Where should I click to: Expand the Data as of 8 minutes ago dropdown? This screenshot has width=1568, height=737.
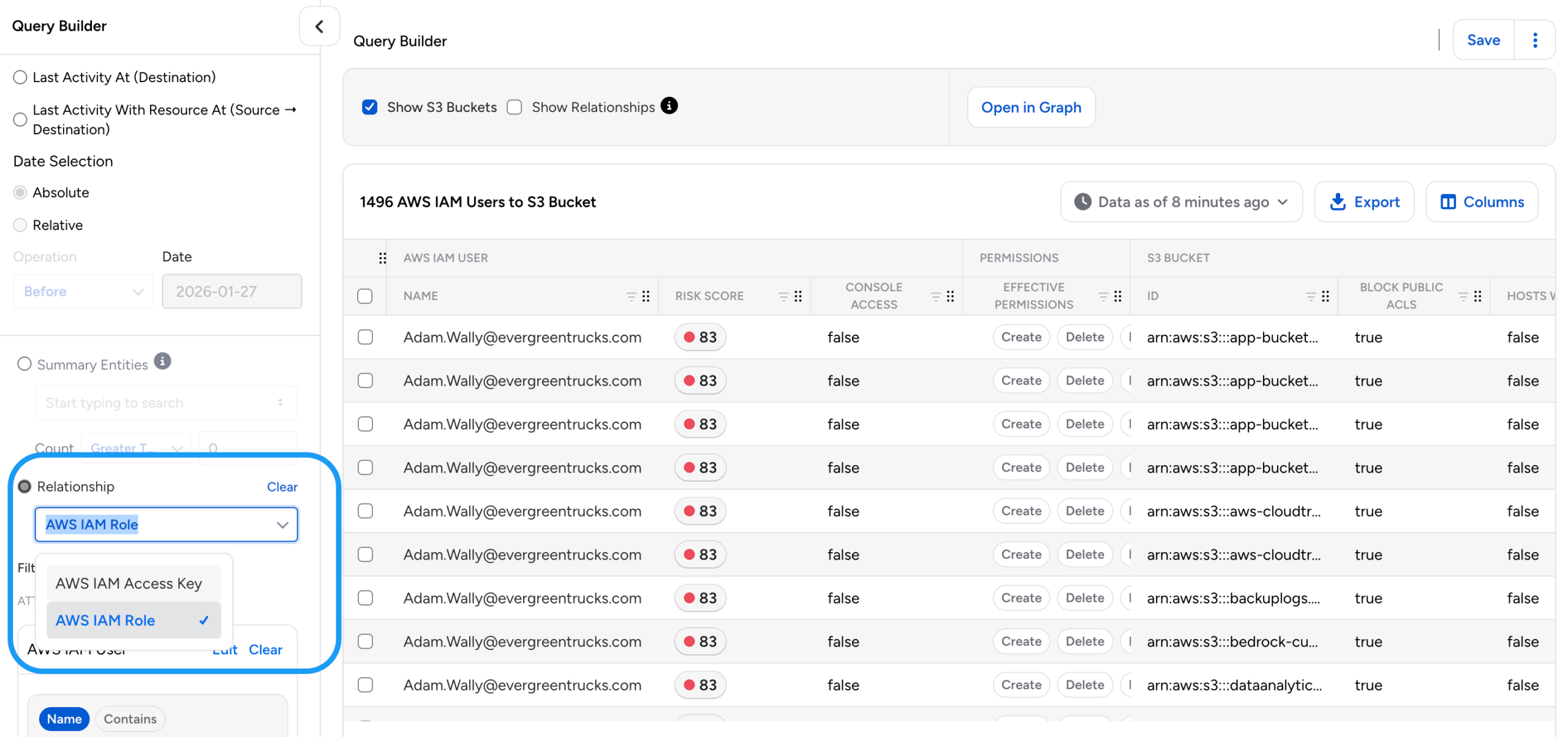(1180, 202)
